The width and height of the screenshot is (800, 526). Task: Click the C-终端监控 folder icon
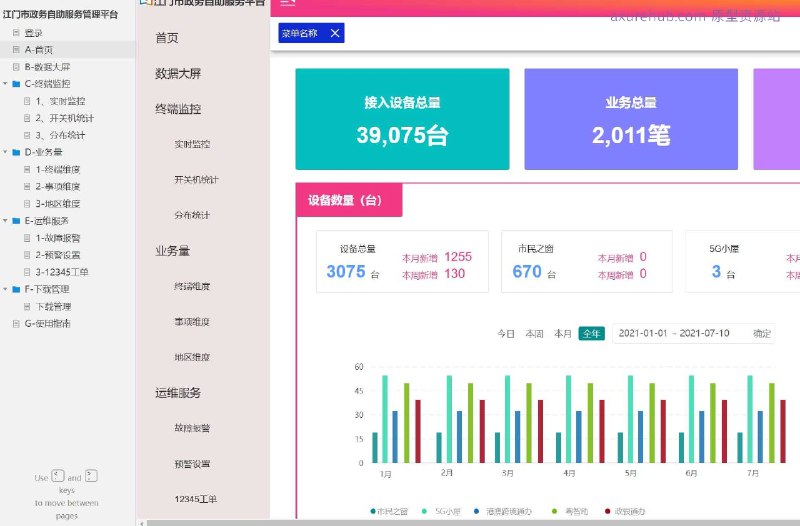[x=16, y=84]
